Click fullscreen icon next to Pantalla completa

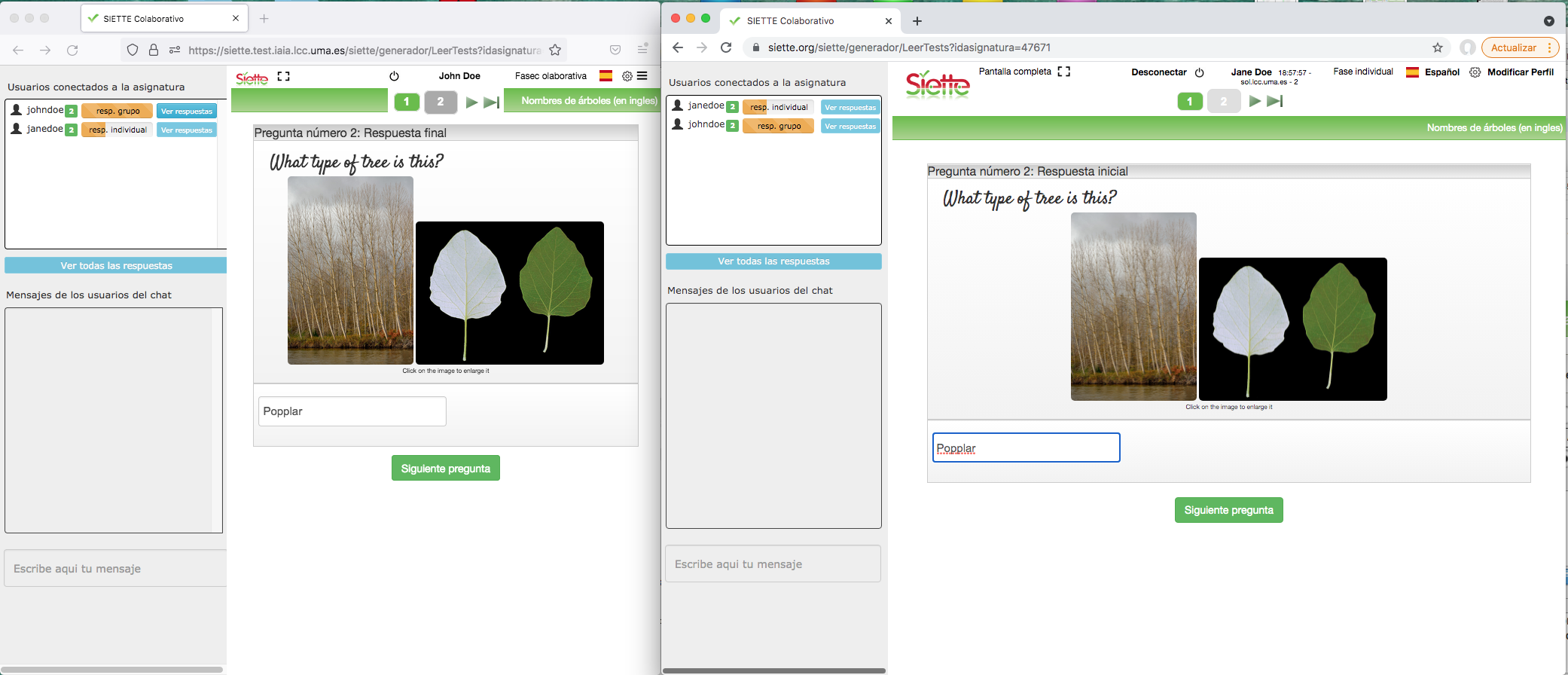pos(1063,72)
